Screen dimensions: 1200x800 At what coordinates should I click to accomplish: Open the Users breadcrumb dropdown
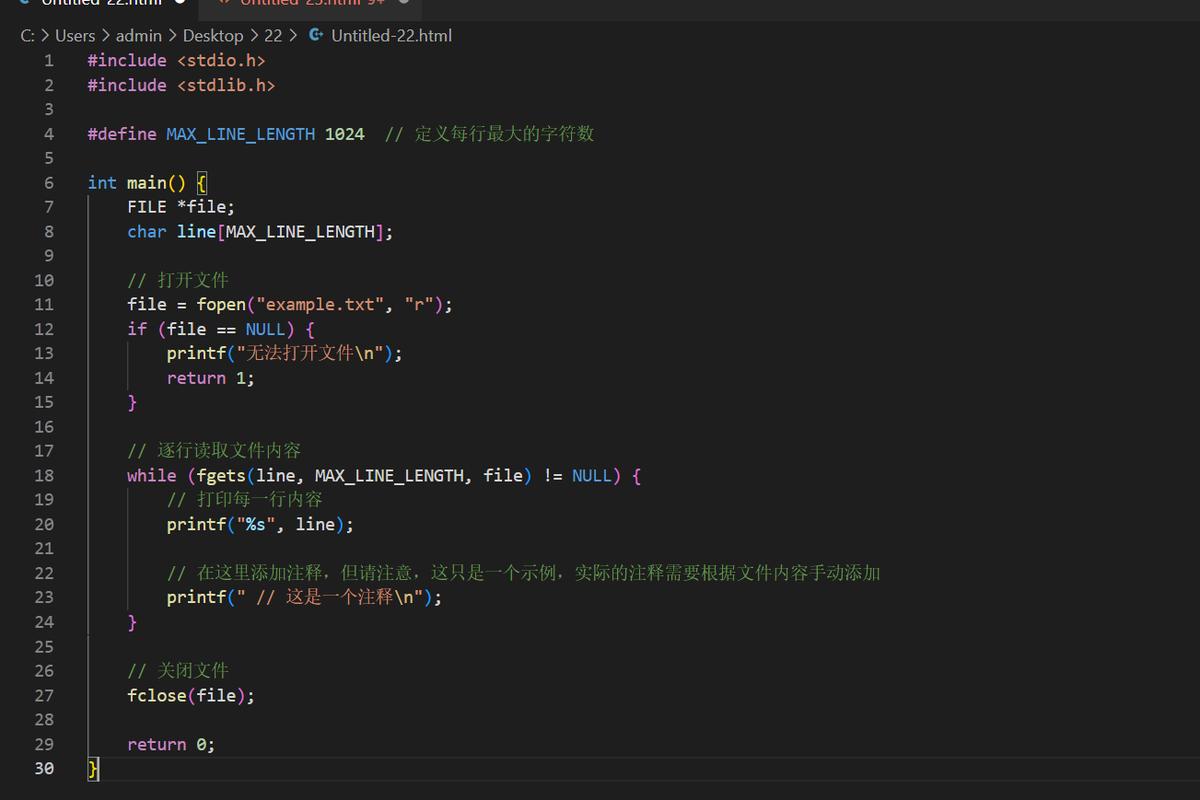75,35
